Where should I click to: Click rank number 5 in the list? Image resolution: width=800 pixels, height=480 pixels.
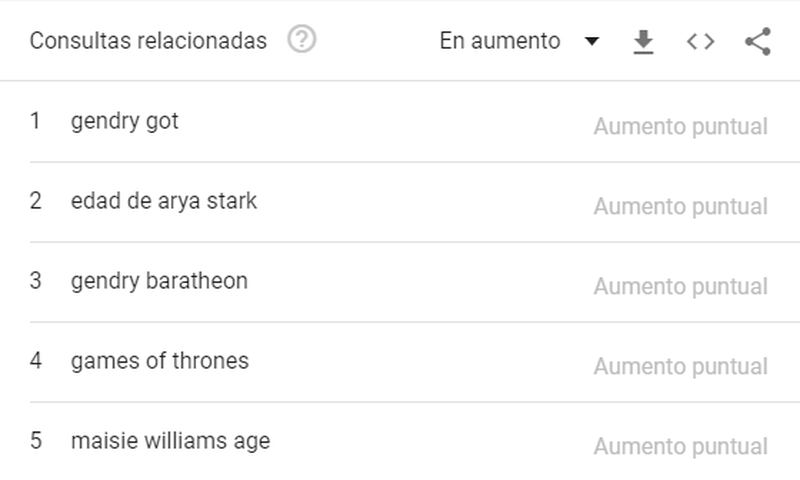pos(35,441)
